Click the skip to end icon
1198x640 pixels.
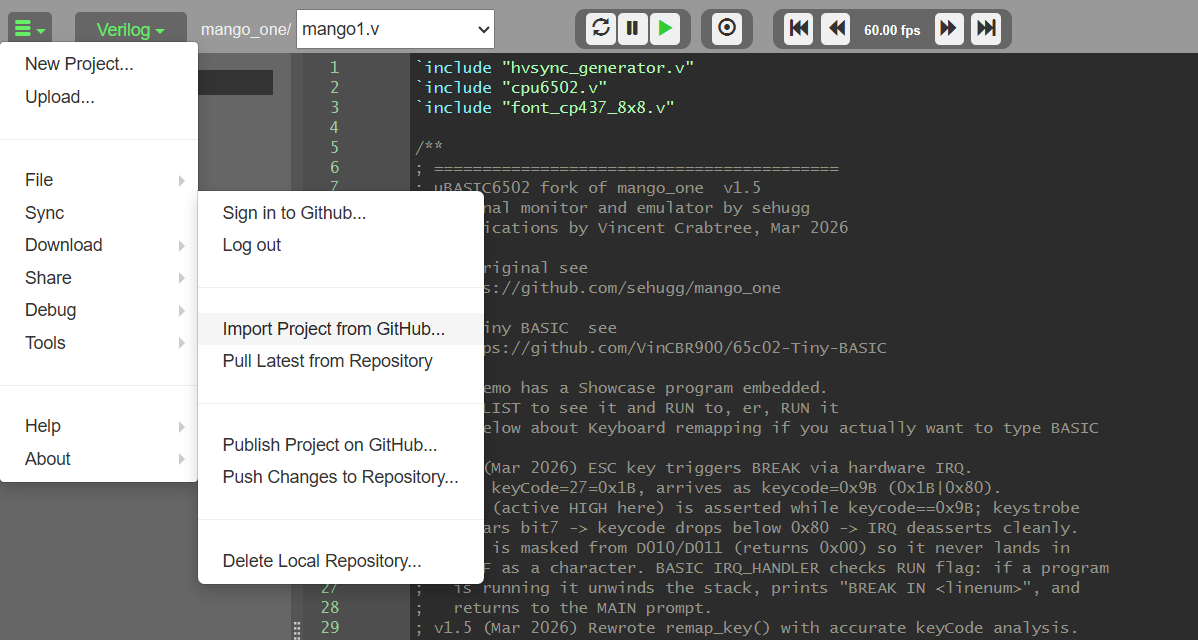click(986, 29)
